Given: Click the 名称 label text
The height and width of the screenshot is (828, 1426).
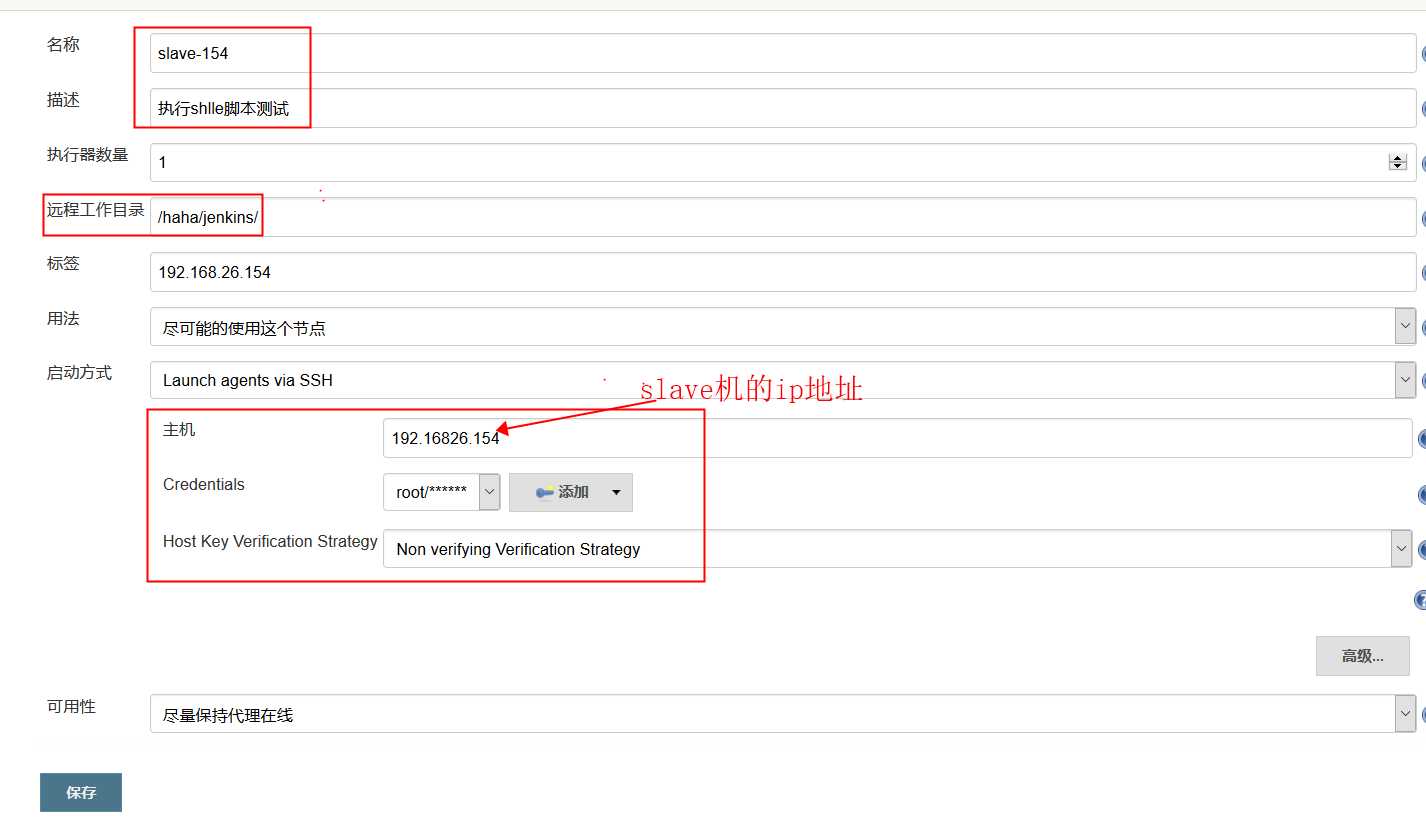Looking at the screenshot, I should pos(63,45).
